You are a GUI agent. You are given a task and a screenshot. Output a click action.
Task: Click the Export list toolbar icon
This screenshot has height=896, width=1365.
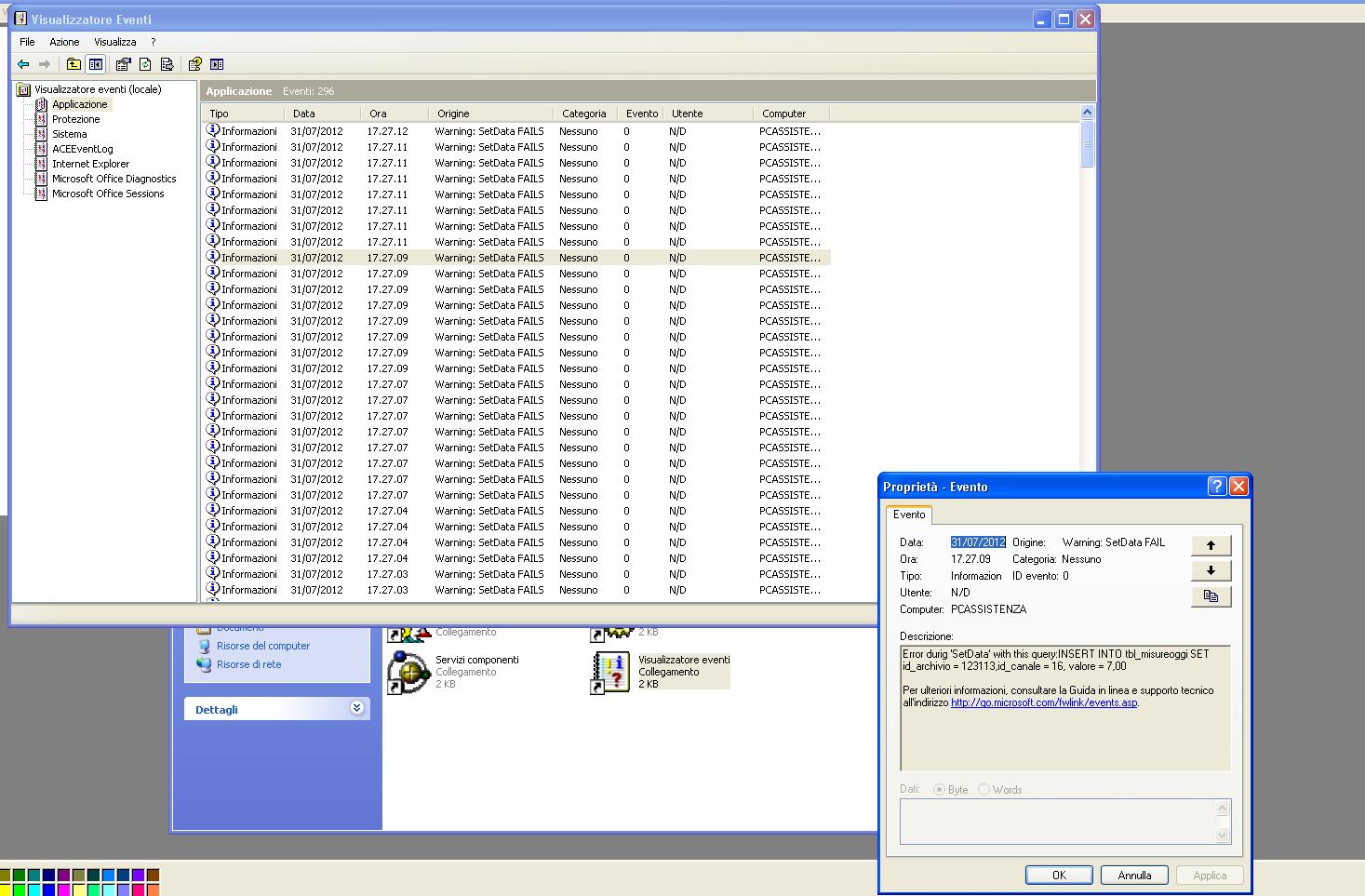point(167,64)
